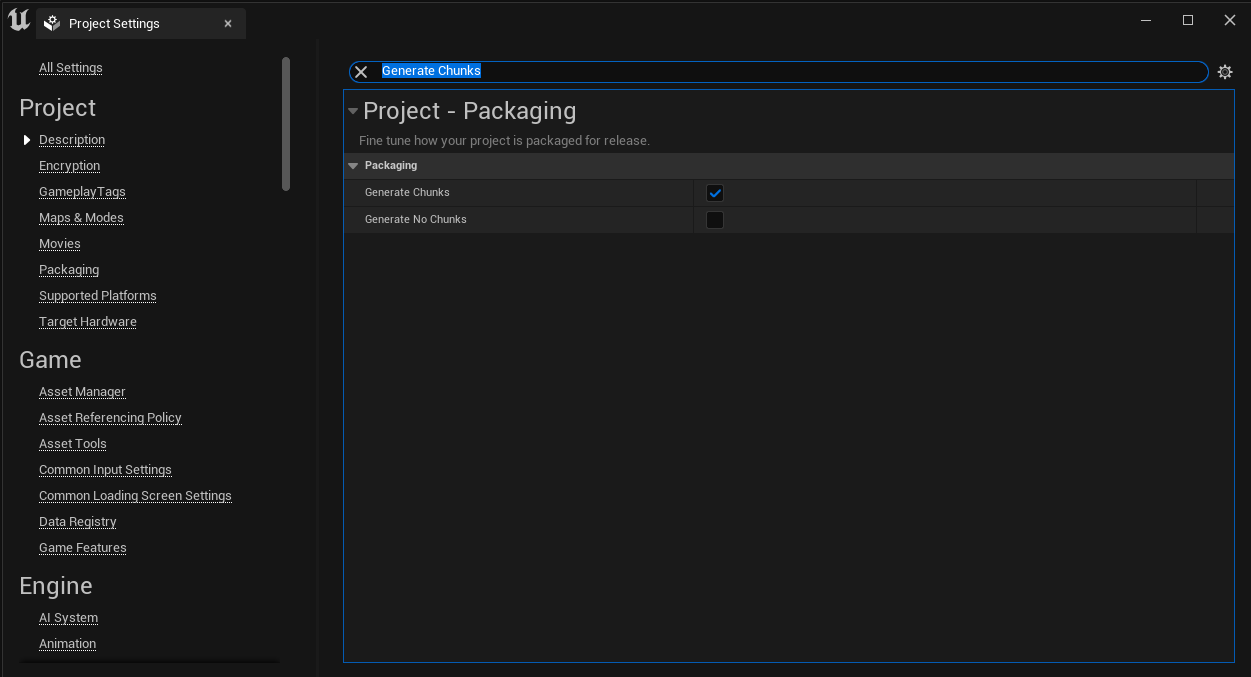This screenshot has width=1251, height=677.
Task: Collapse the Packaging category header
Action: [x=352, y=165]
